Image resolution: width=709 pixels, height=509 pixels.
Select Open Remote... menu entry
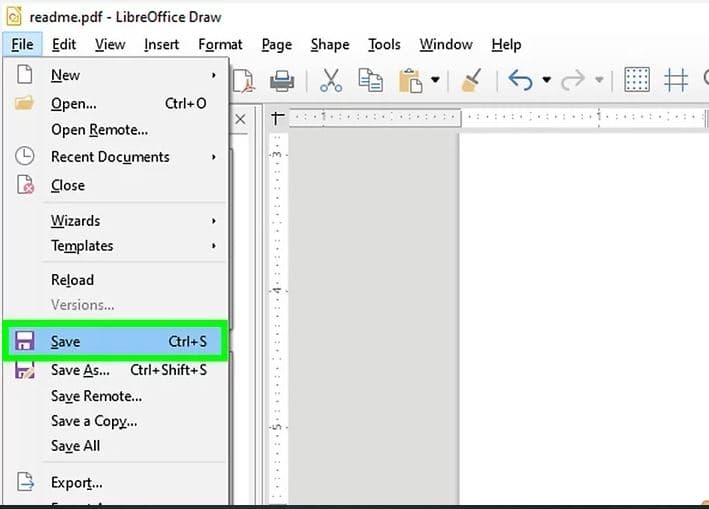click(115, 130)
